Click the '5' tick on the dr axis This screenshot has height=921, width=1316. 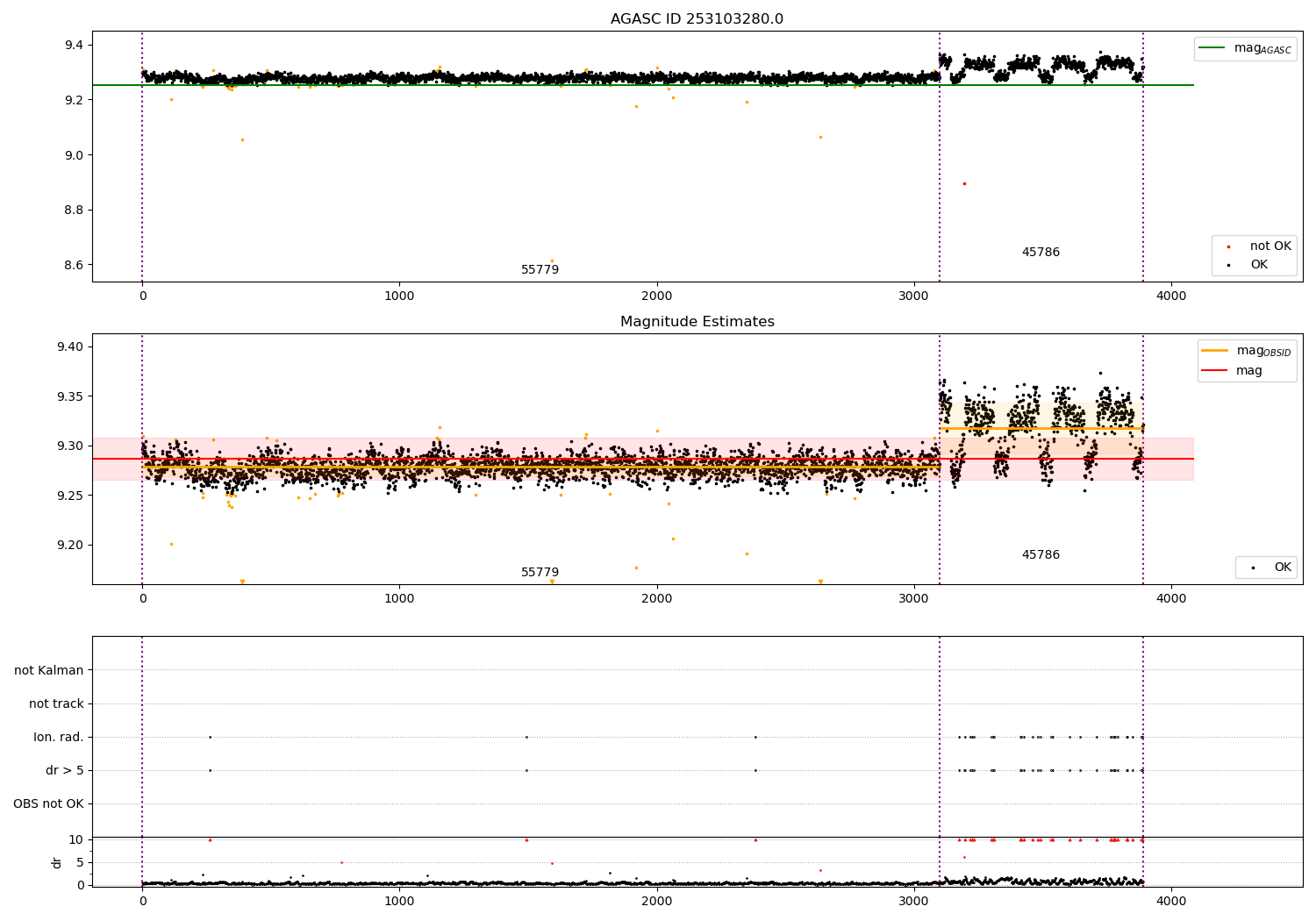click(80, 863)
